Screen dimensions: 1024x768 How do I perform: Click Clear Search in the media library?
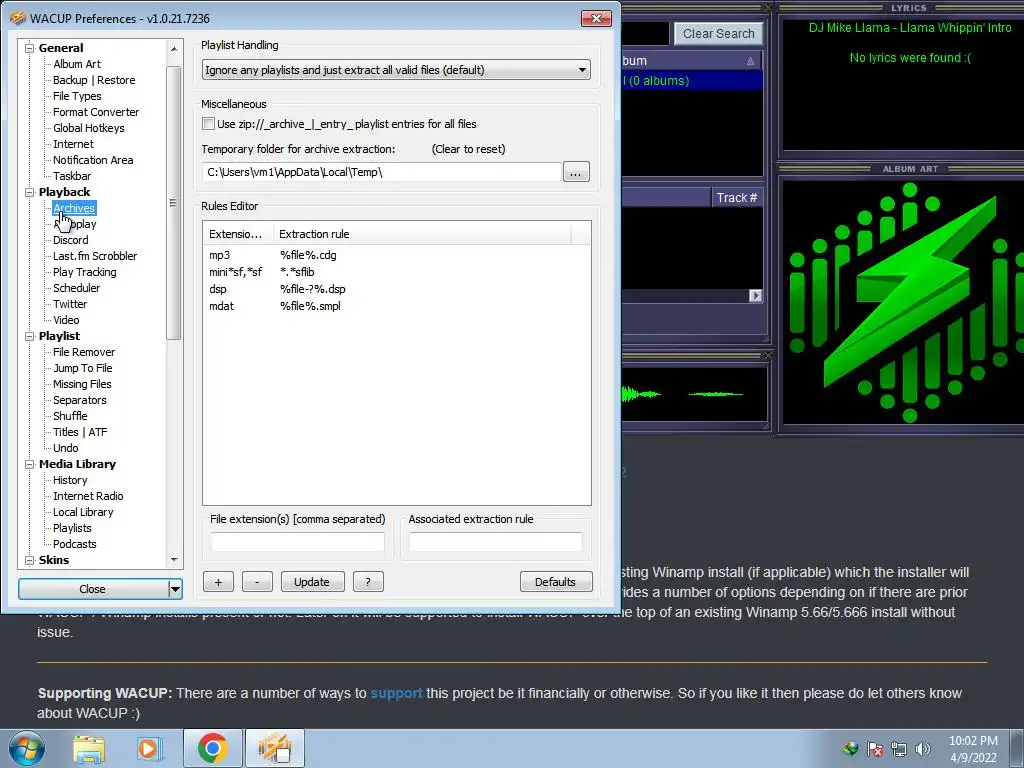718,34
